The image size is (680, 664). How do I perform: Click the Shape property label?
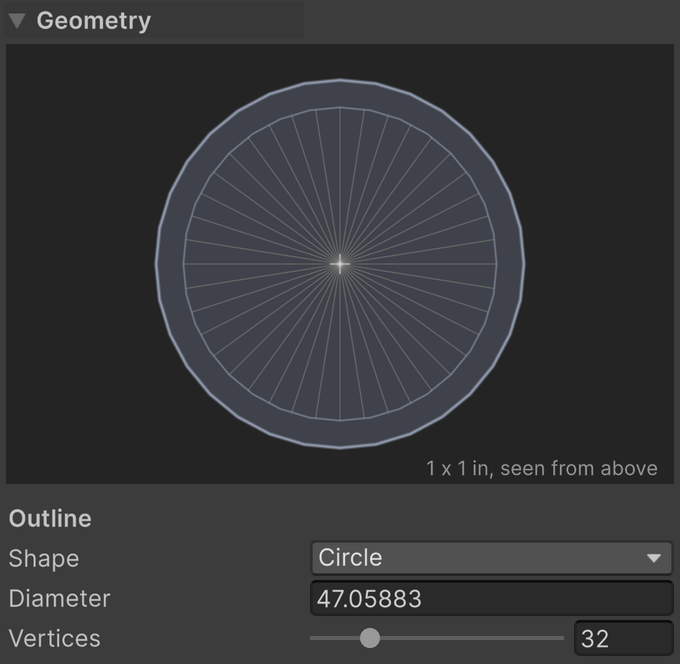click(44, 558)
